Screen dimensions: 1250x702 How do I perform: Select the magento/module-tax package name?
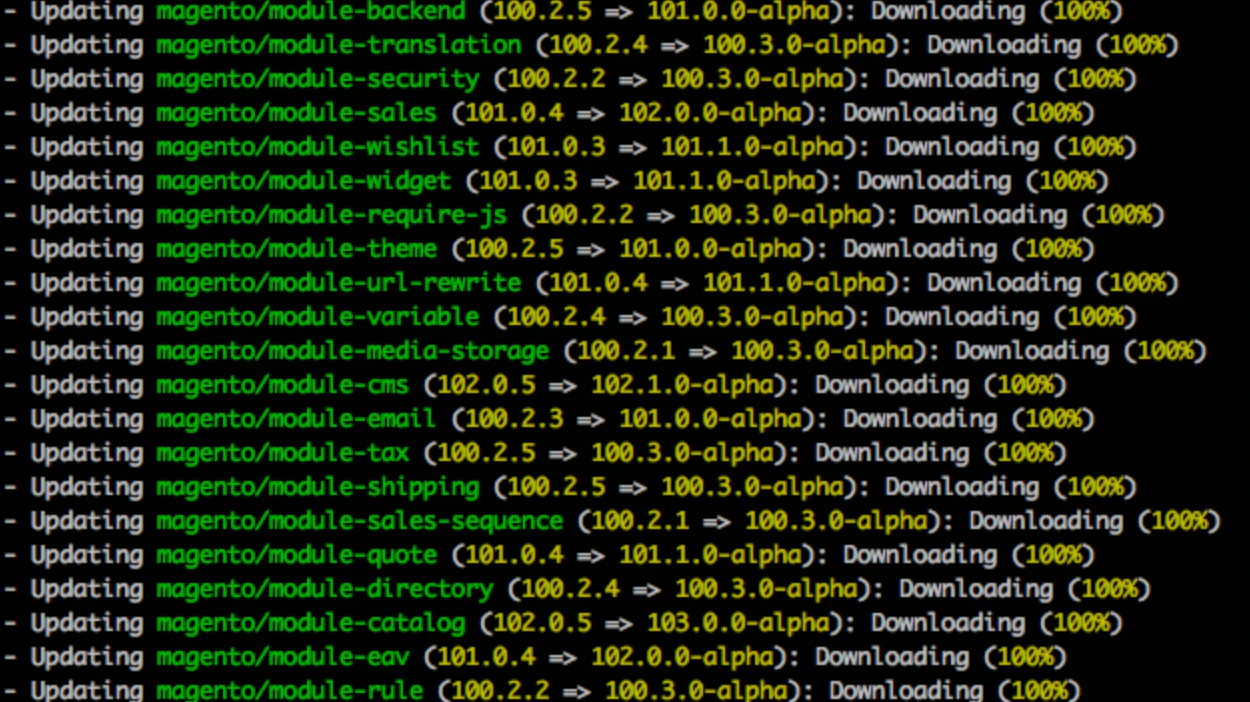coord(283,454)
